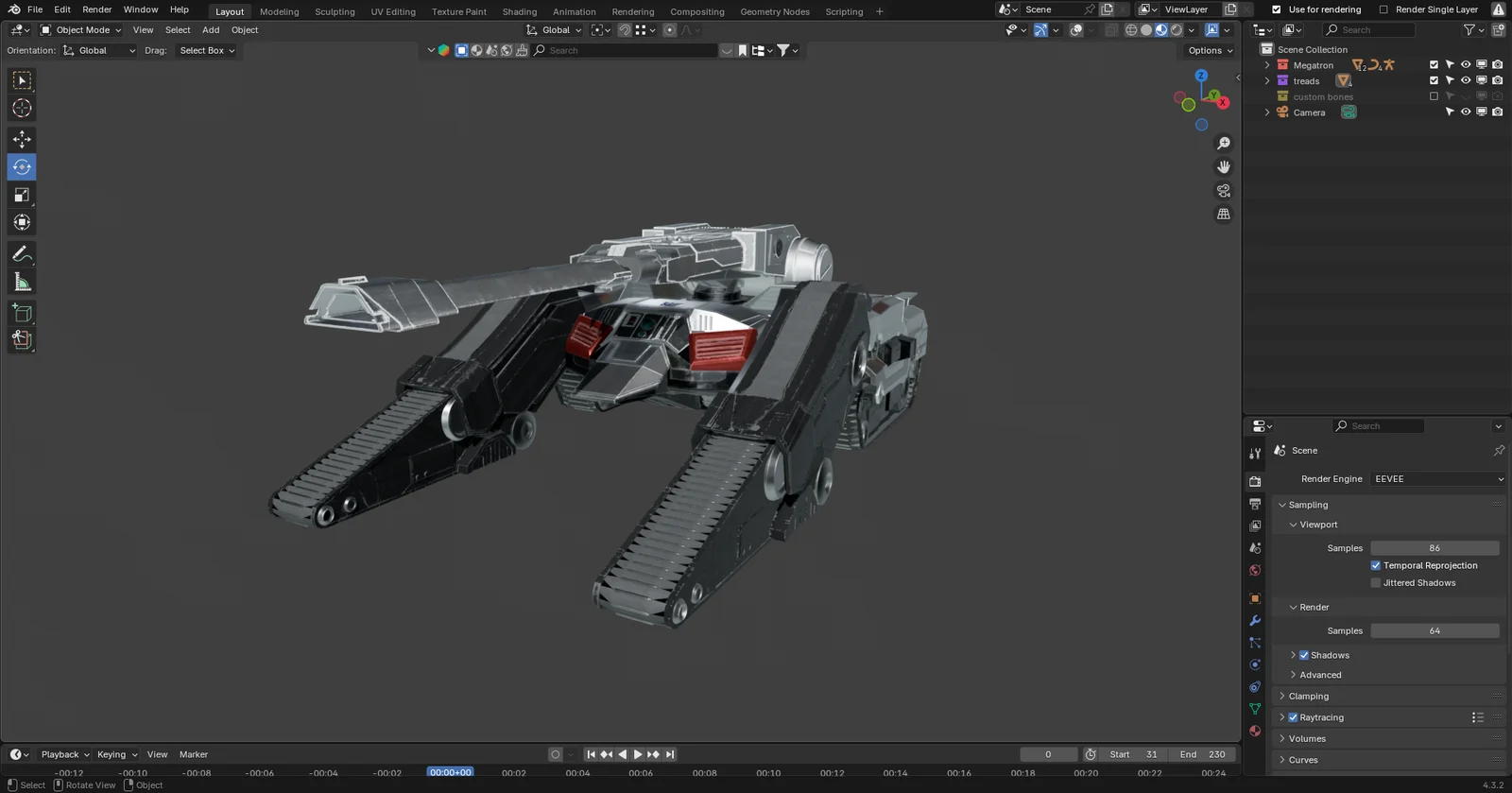Open the Scene properties tab
1512x793 pixels.
(x=1255, y=548)
